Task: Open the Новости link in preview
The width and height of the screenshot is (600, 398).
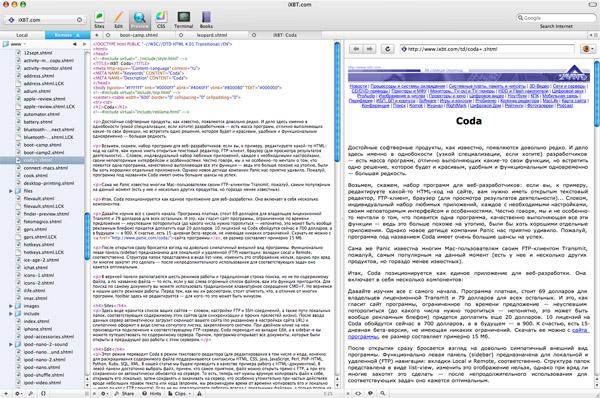Action: point(359,86)
